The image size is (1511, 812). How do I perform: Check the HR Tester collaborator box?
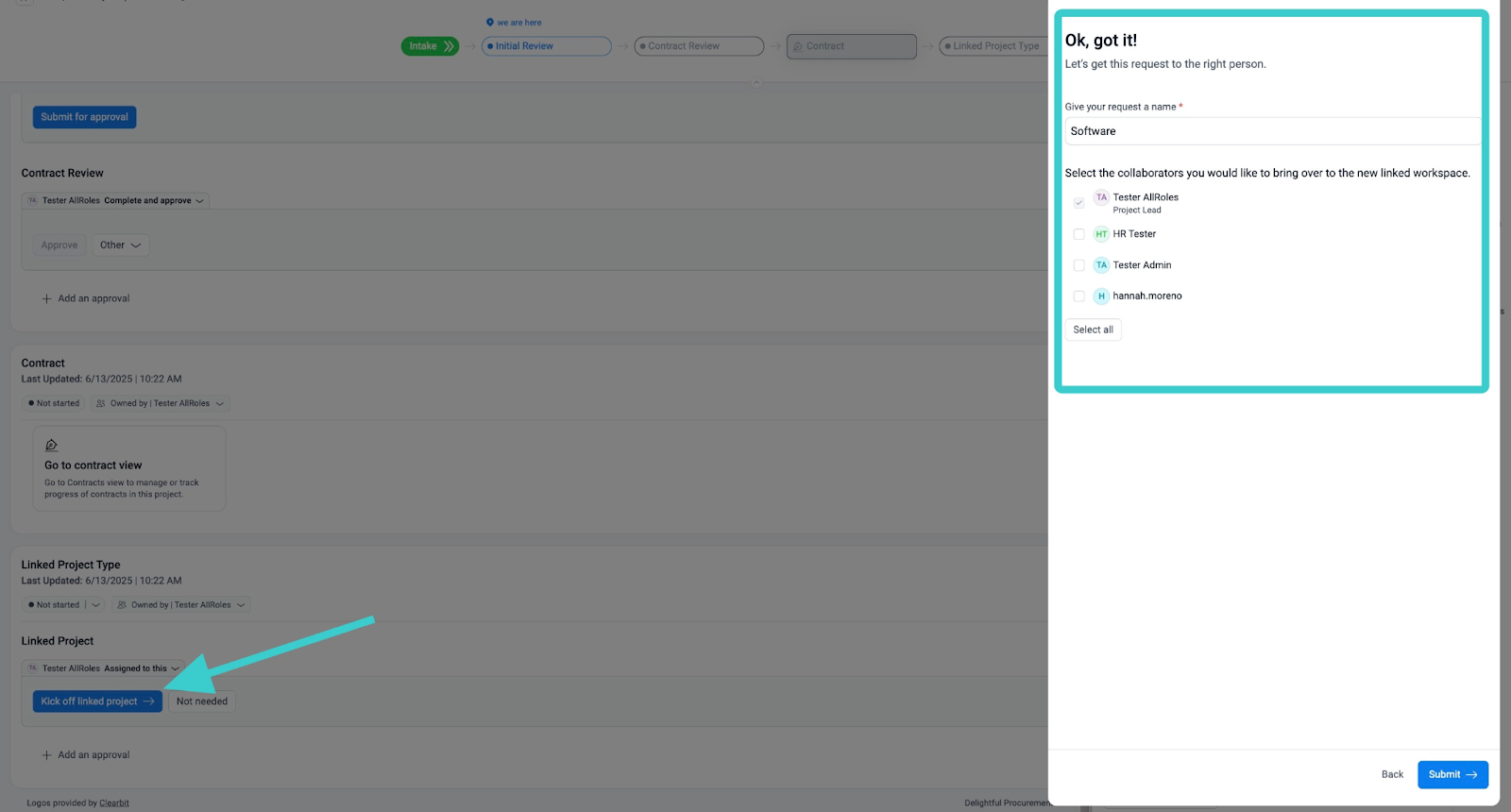point(1078,234)
